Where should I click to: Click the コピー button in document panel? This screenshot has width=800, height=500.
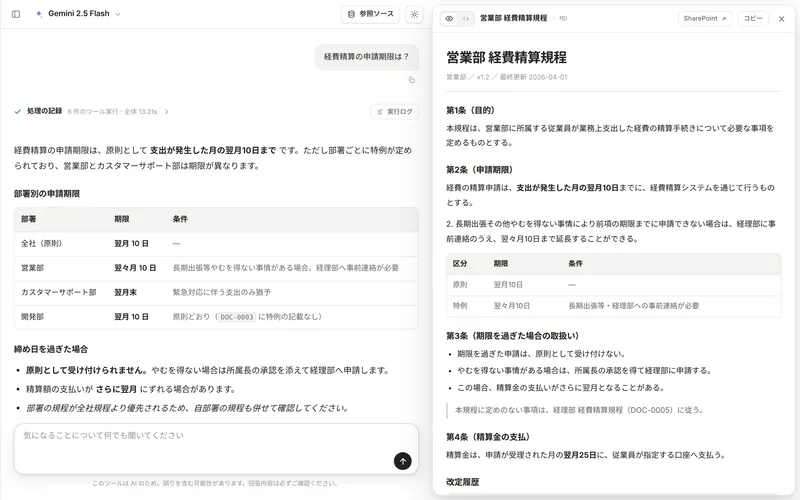(753, 18)
